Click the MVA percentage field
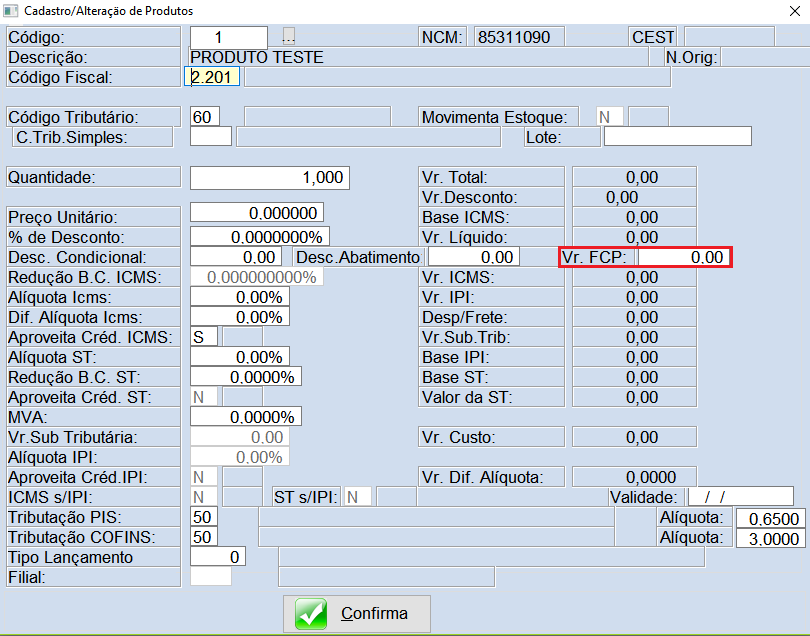Screen dimensions: 810x636 coord(245,417)
